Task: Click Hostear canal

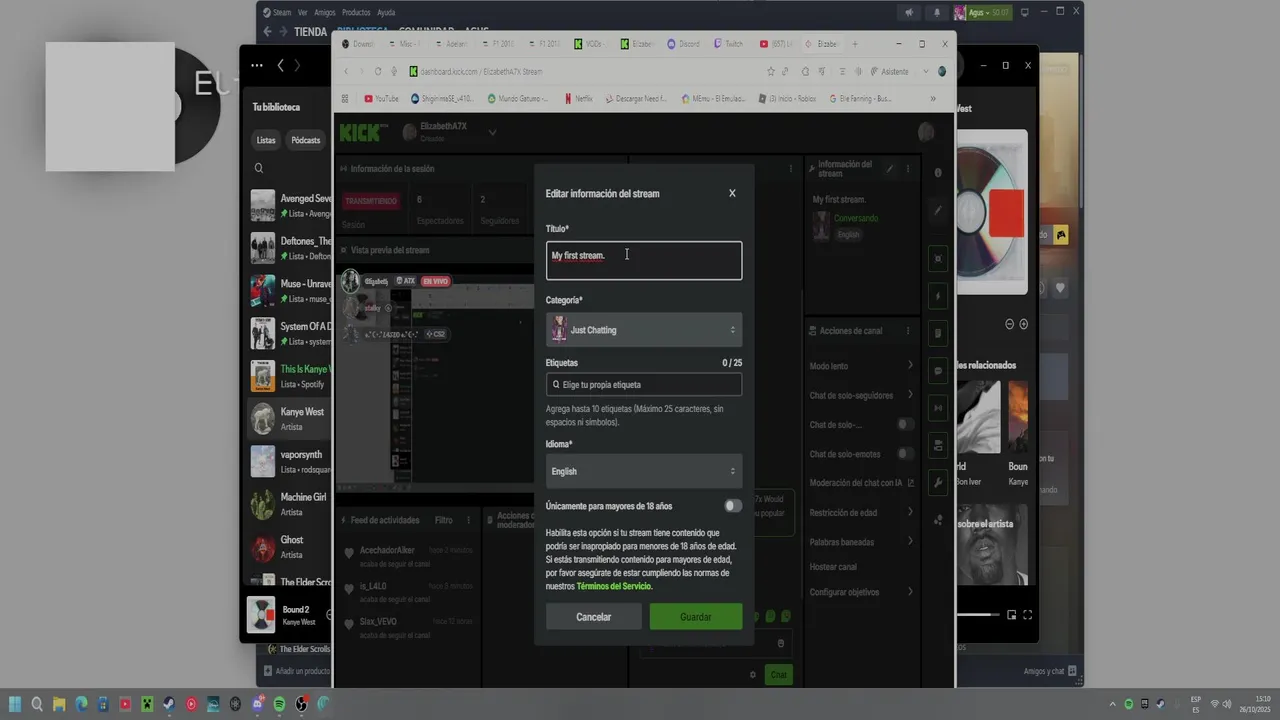Action: click(x=833, y=567)
